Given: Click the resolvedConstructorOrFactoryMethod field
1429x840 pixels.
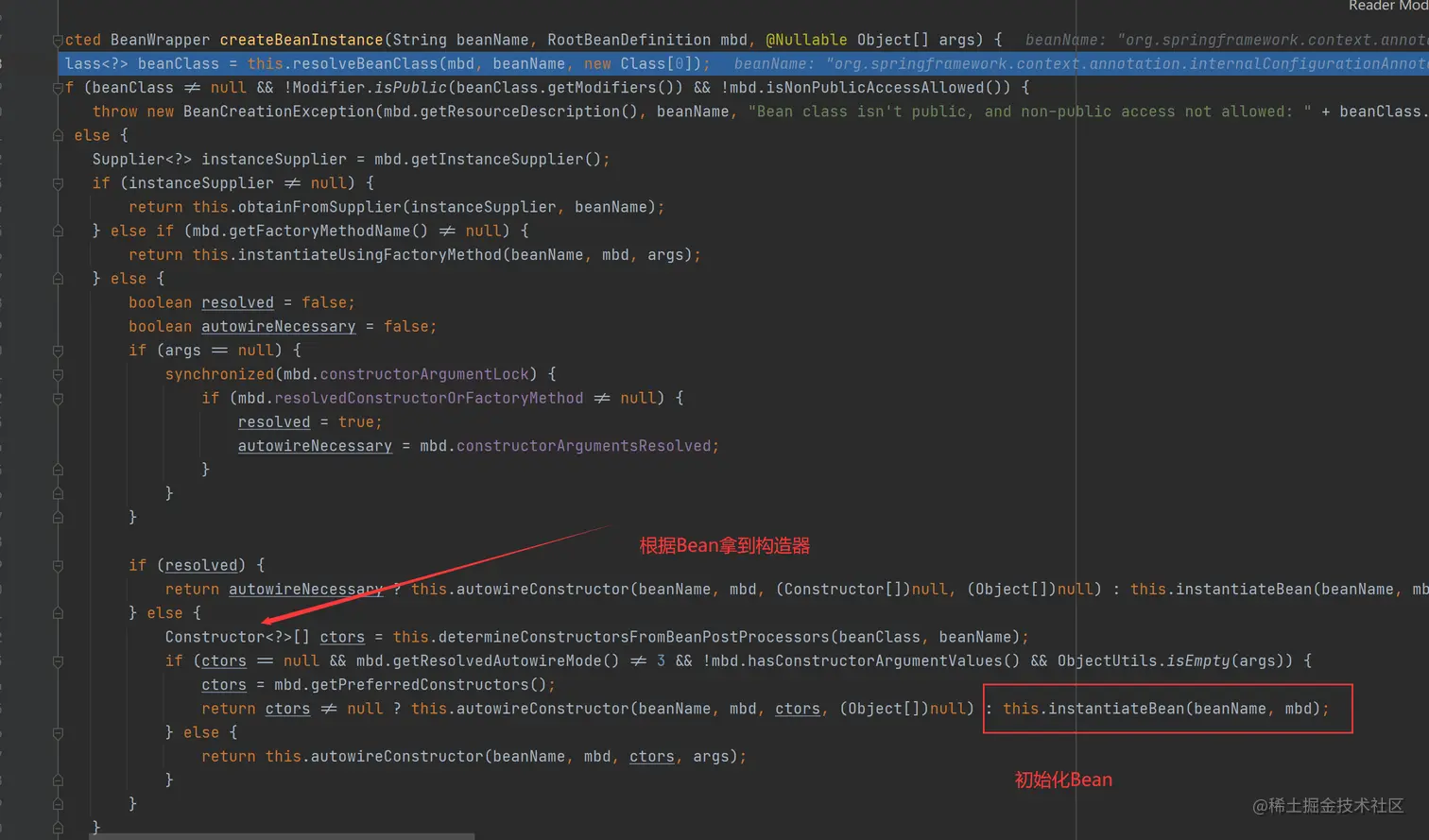Looking at the screenshot, I should [x=429, y=398].
